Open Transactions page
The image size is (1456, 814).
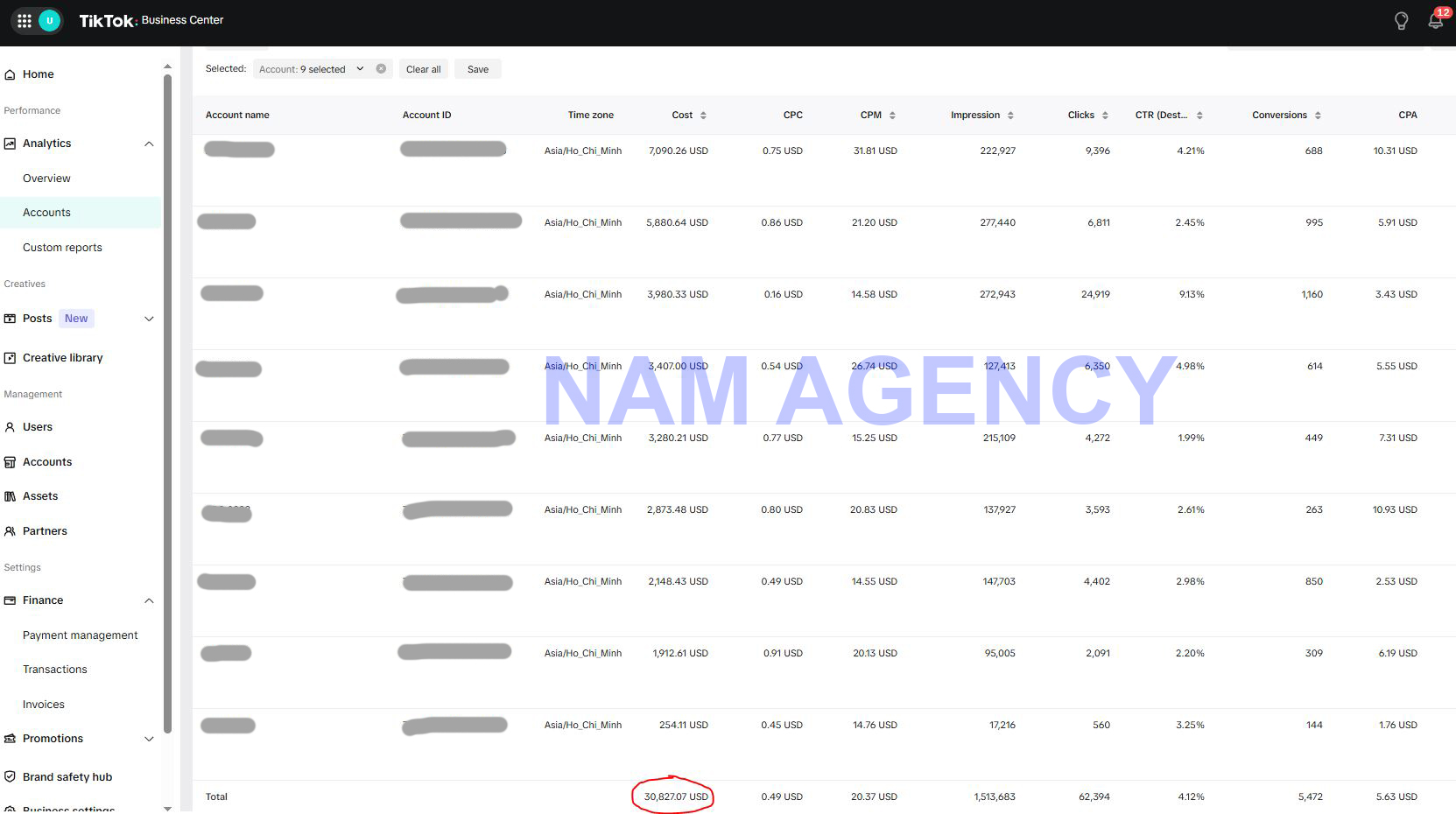(55, 670)
